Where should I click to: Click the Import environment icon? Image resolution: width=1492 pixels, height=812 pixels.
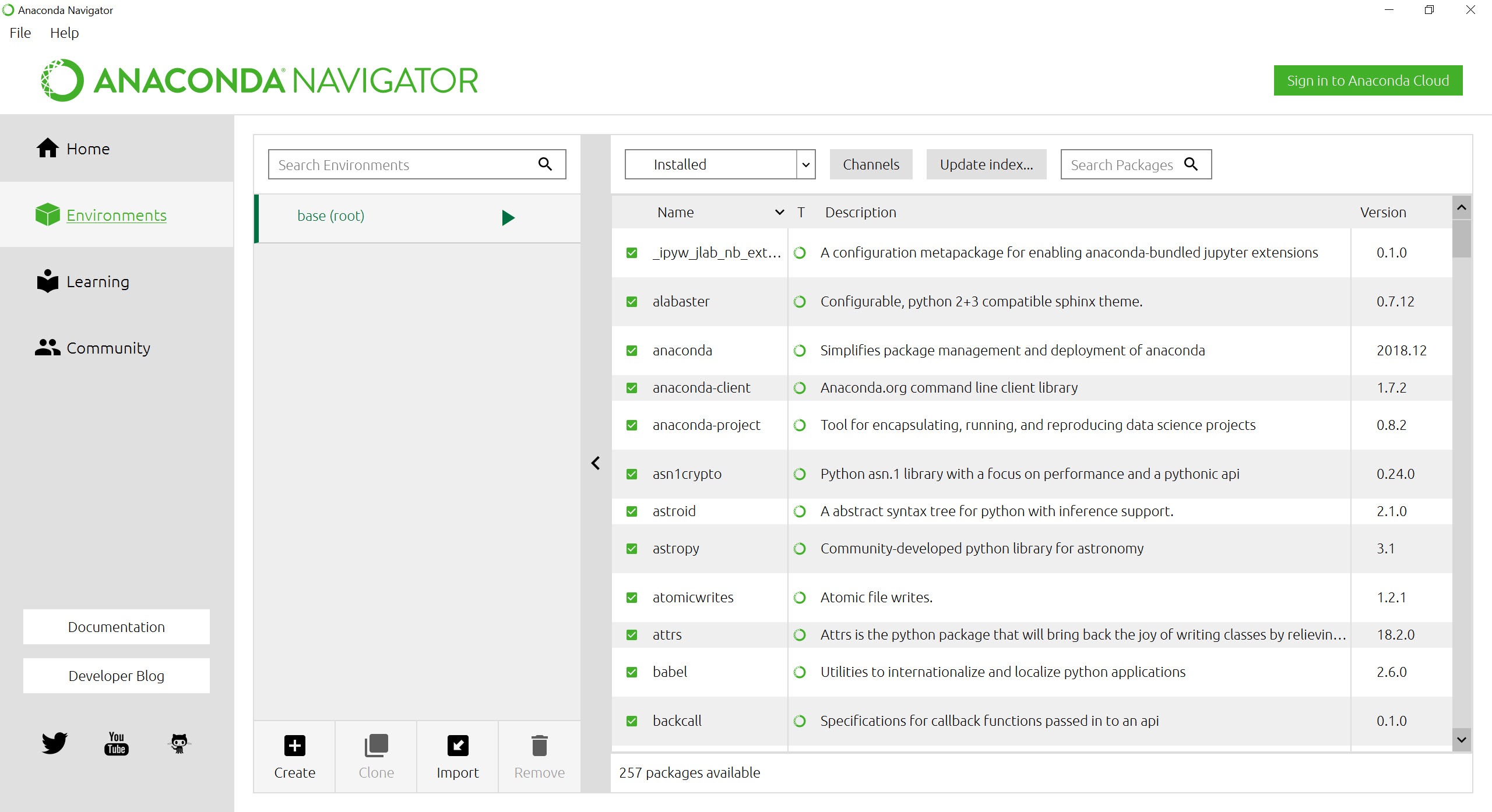click(458, 746)
